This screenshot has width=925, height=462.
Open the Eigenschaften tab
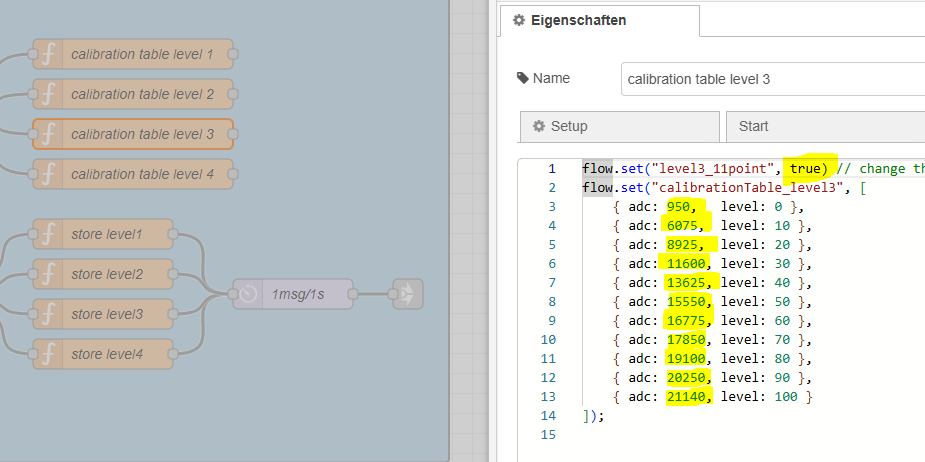point(600,21)
